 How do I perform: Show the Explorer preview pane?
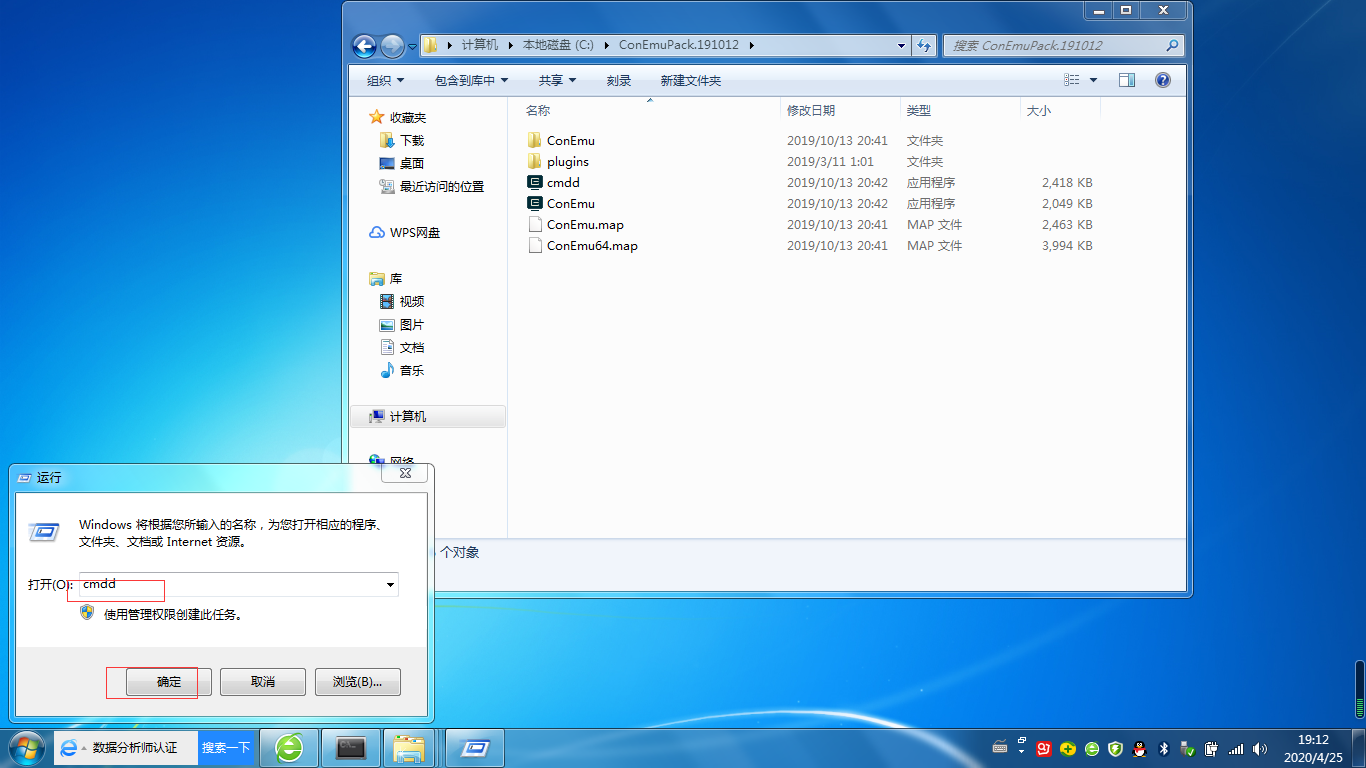coord(1127,80)
